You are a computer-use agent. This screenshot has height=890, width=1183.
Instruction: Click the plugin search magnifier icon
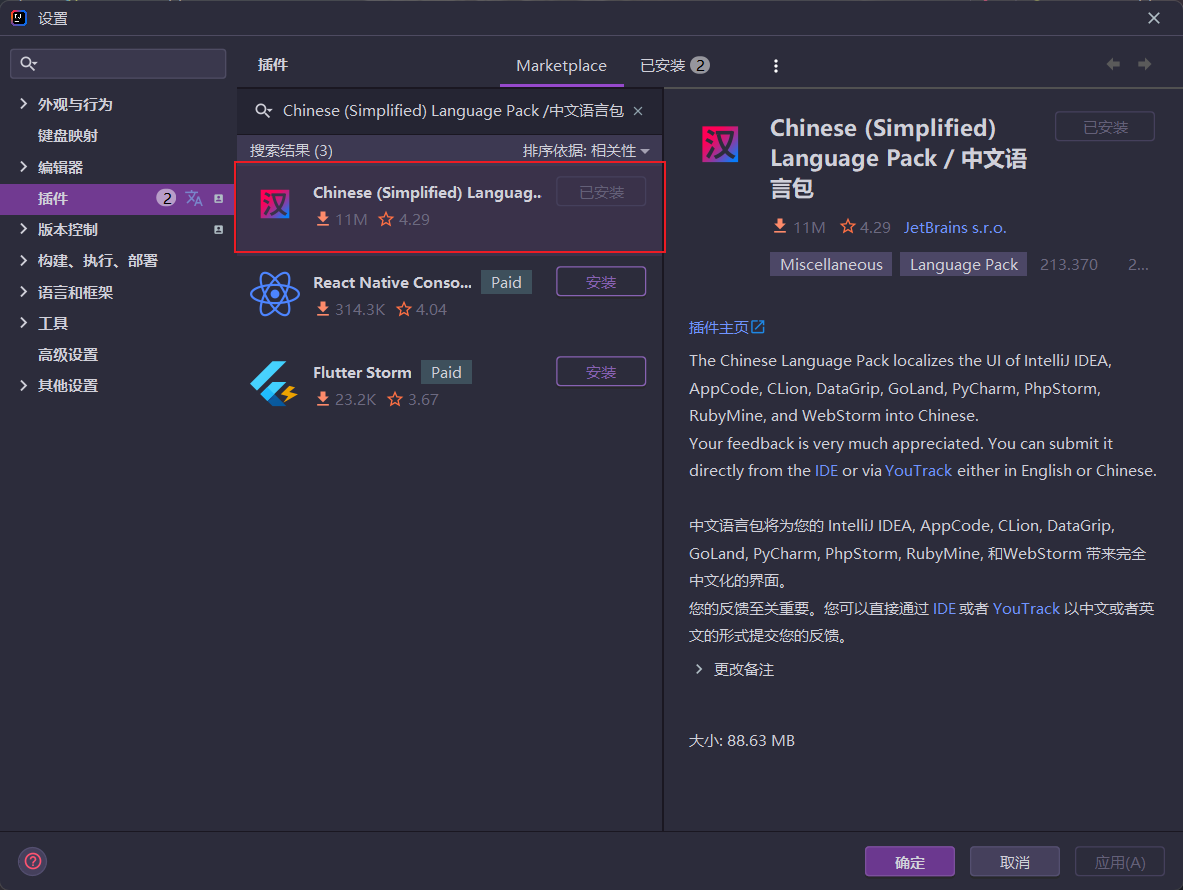pyautogui.click(x=263, y=111)
